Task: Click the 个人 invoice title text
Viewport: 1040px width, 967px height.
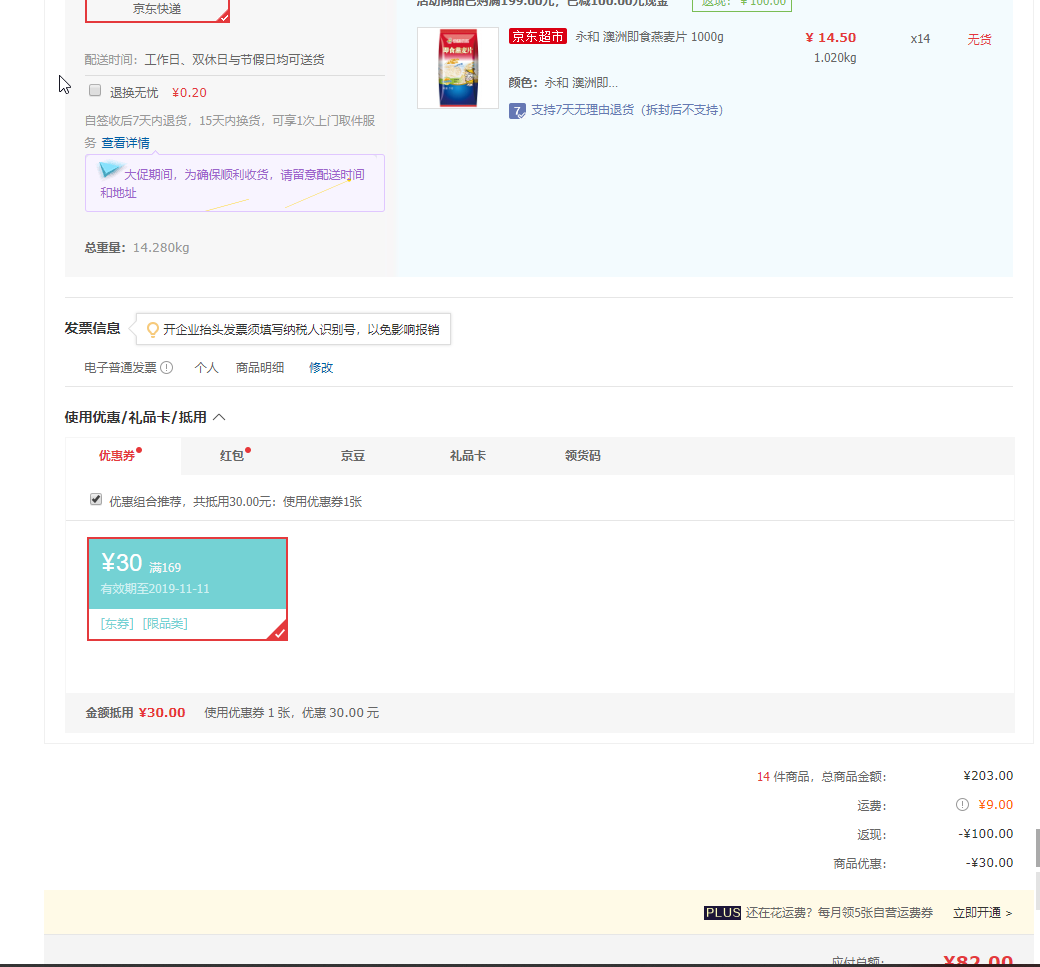Action: [206, 368]
